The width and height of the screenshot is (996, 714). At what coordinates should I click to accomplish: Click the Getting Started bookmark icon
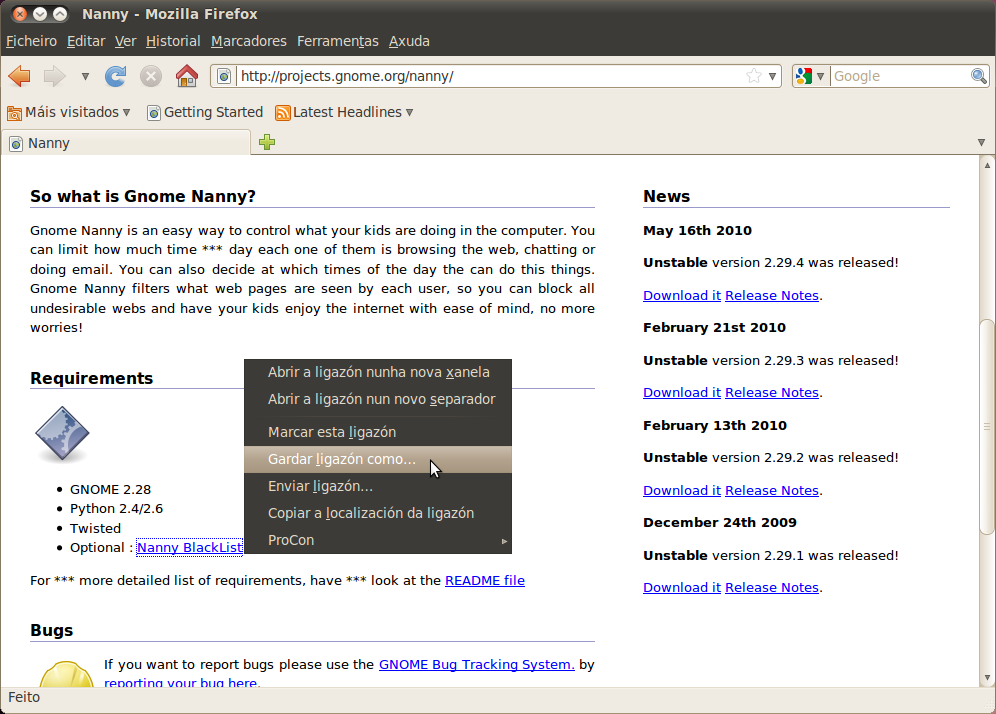pos(154,113)
